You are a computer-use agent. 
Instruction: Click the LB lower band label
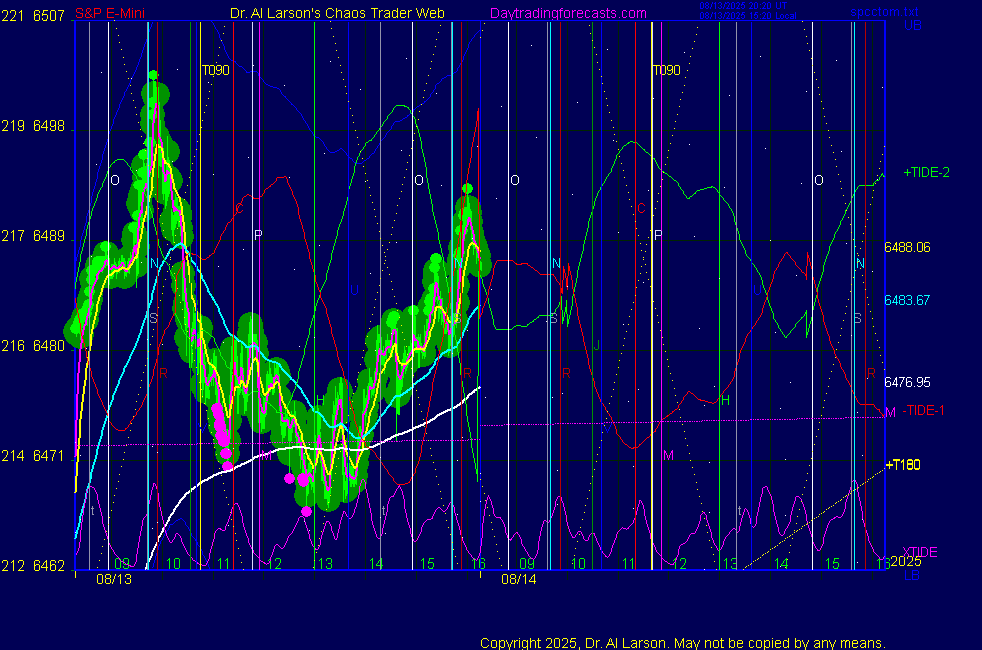coord(912,577)
